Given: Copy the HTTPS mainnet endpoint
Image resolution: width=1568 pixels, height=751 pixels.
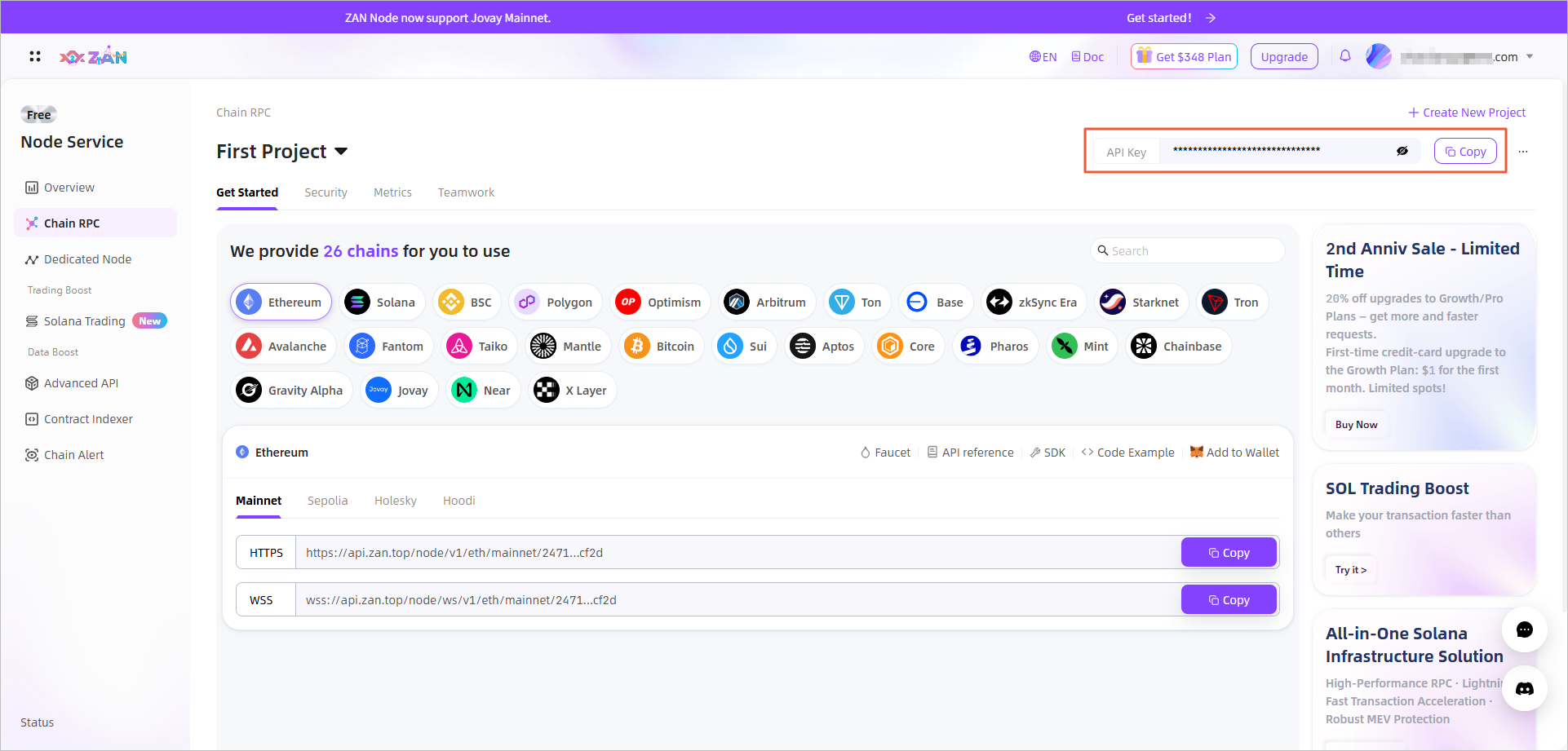Looking at the screenshot, I should pos(1229,553).
